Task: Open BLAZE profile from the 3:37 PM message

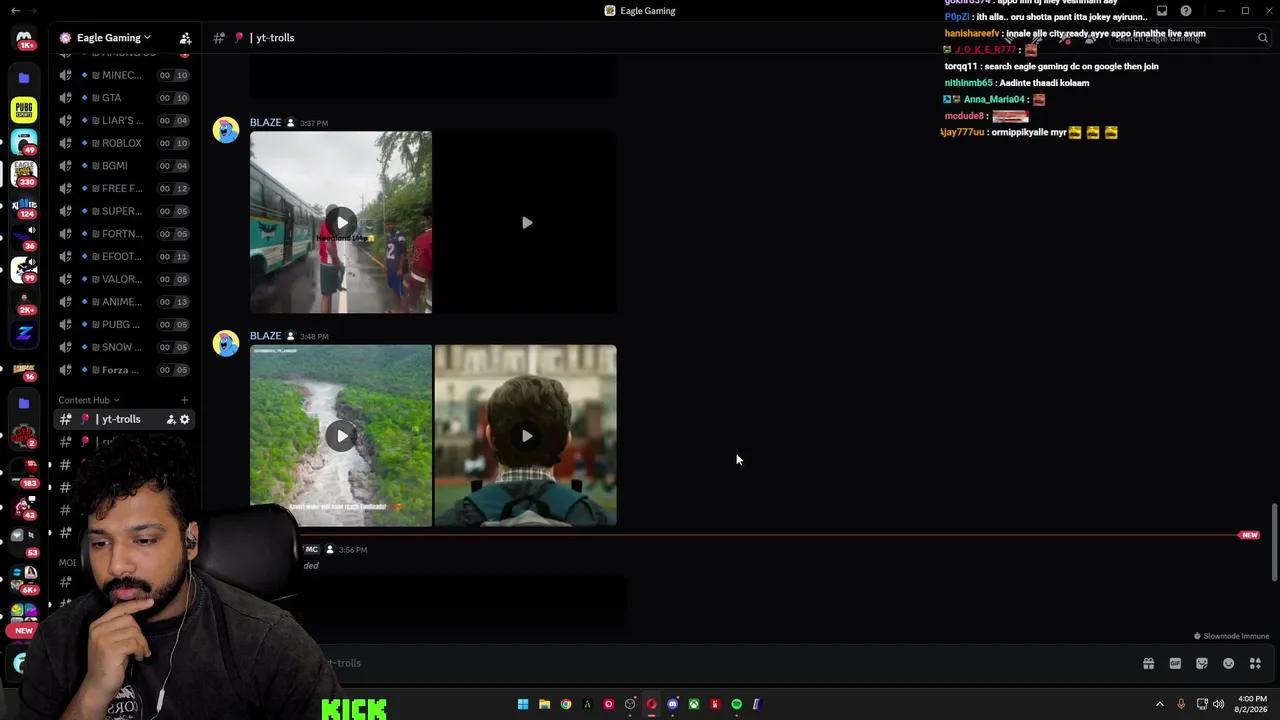Action: click(265, 122)
